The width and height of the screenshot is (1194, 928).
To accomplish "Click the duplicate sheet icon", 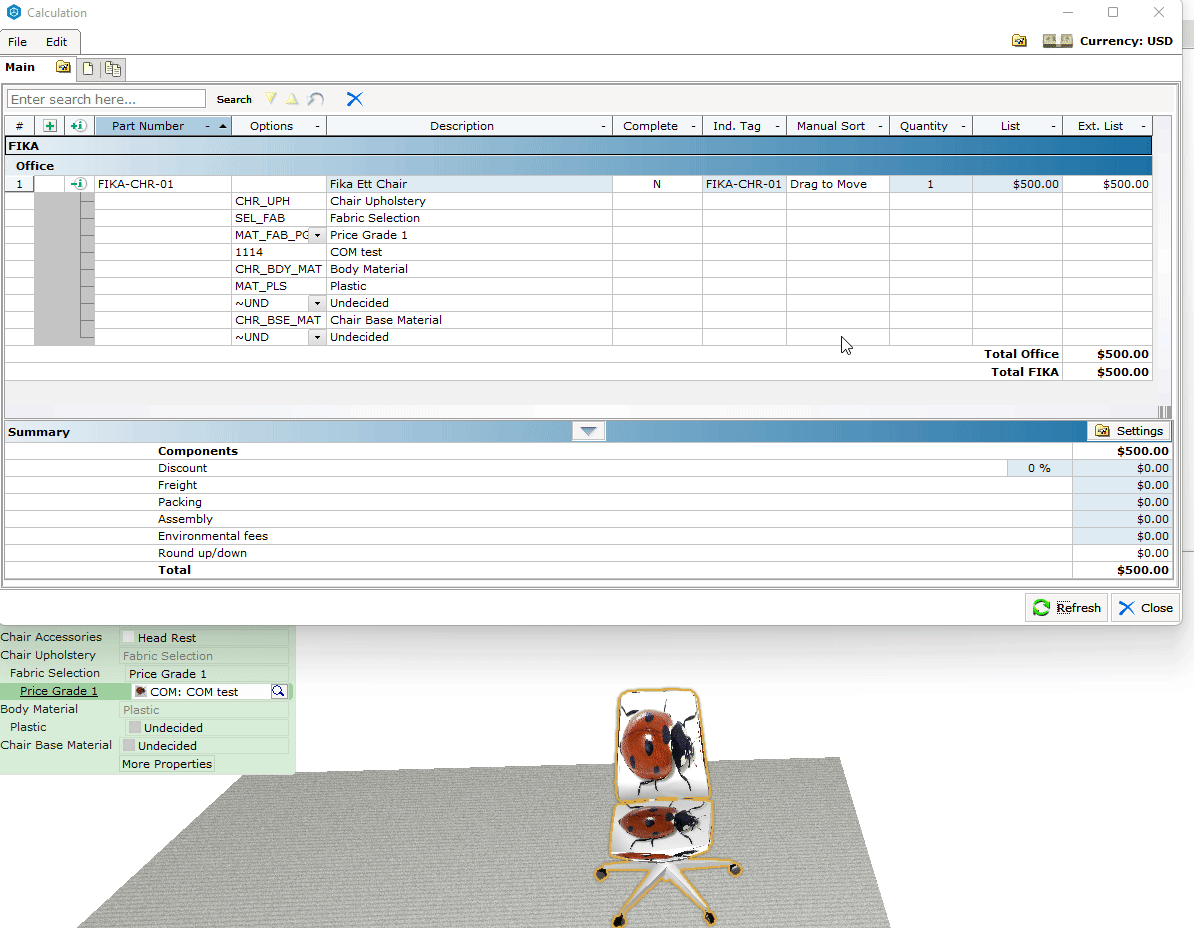I will coord(113,69).
